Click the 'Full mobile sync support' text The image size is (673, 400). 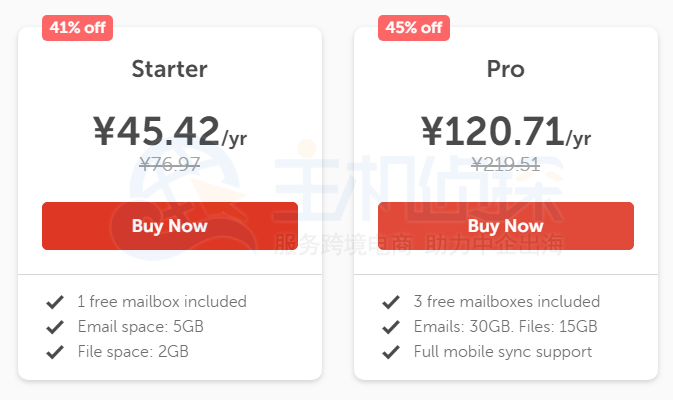503,351
